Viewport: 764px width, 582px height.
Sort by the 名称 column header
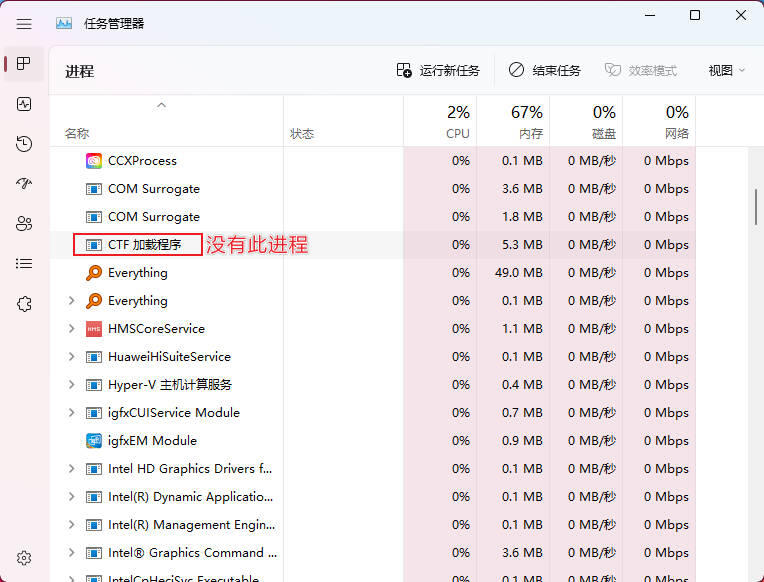click(166, 121)
